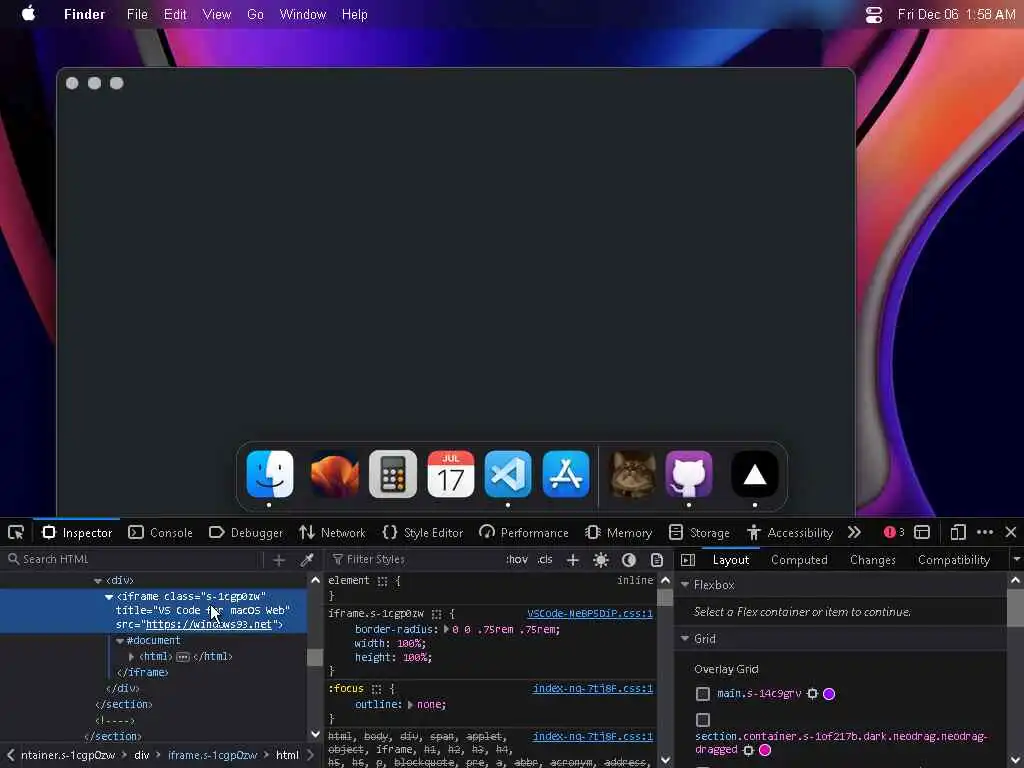Expand the html node in tree
Screen dimensions: 1024x768
tap(131, 656)
